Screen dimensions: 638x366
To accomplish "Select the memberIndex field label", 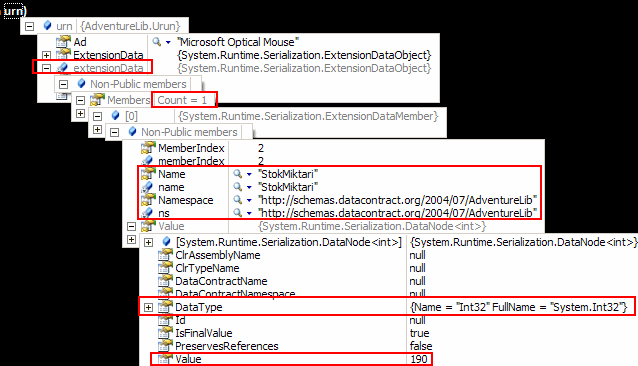I will pyautogui.click(x=191, y=161).
